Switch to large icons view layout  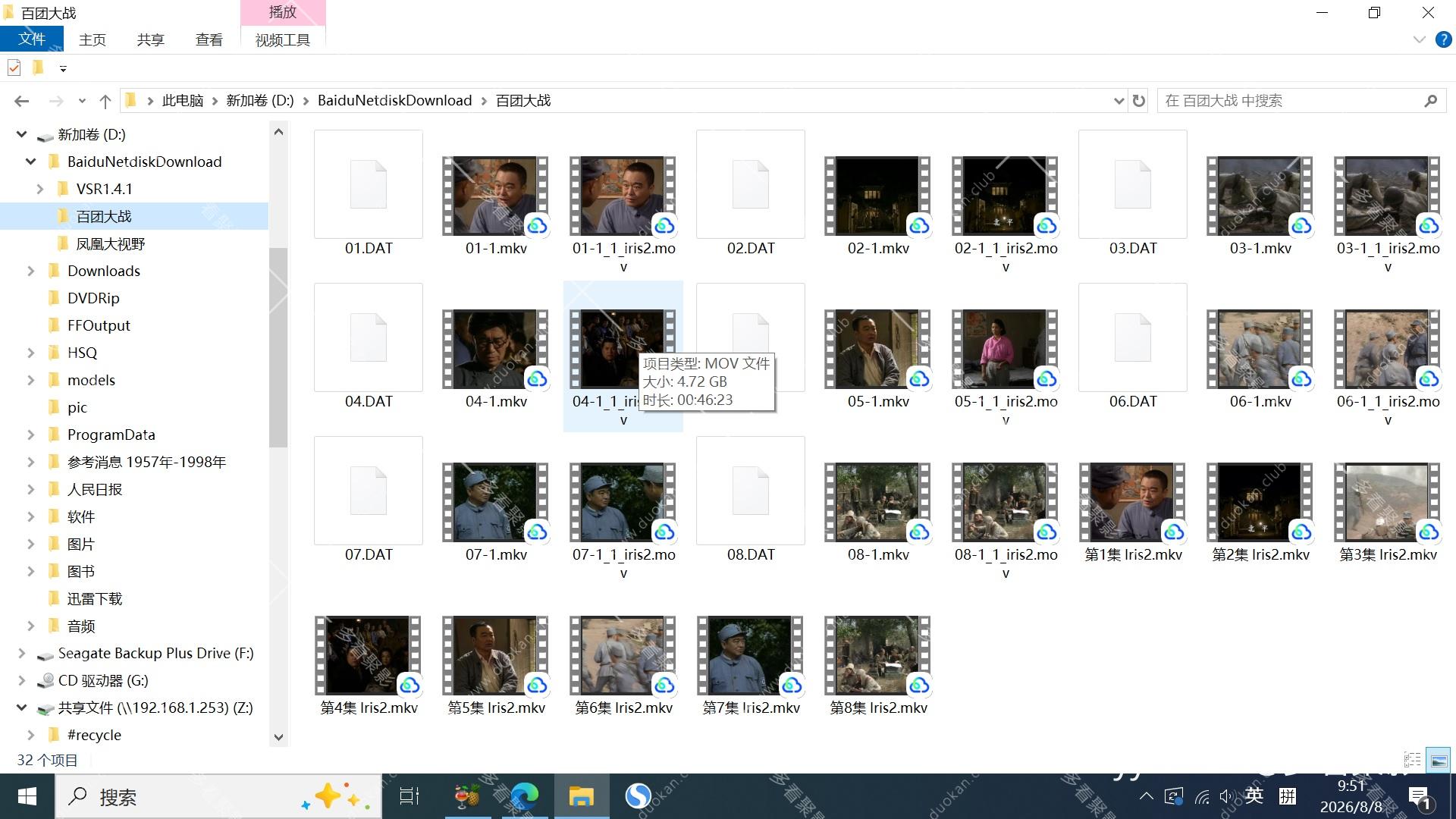pyautogui.click(x=1438, y=760)
